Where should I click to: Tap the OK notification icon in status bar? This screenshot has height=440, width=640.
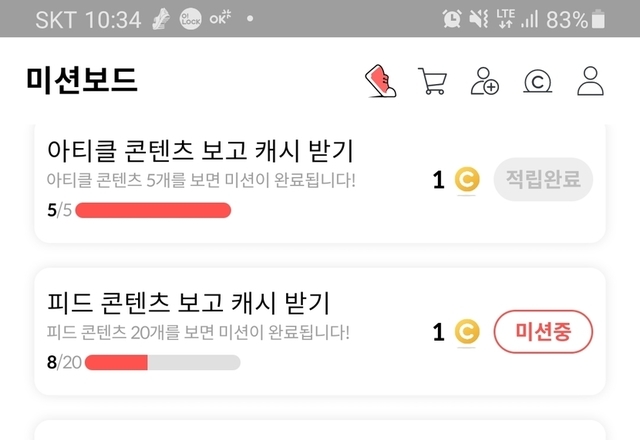(x=219, y=19)
